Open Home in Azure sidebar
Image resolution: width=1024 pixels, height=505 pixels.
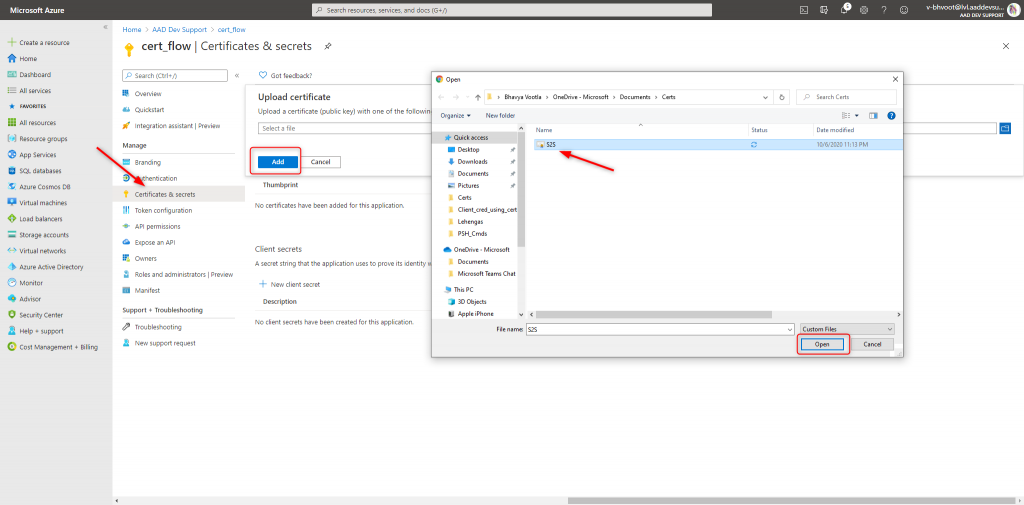[x=22, y=59]
